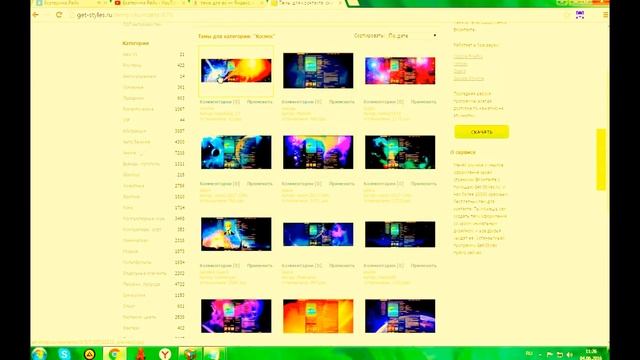Open the blue-orange theme with yellow figure
Viewport: 640px width, 360px height.
(236, 234)
